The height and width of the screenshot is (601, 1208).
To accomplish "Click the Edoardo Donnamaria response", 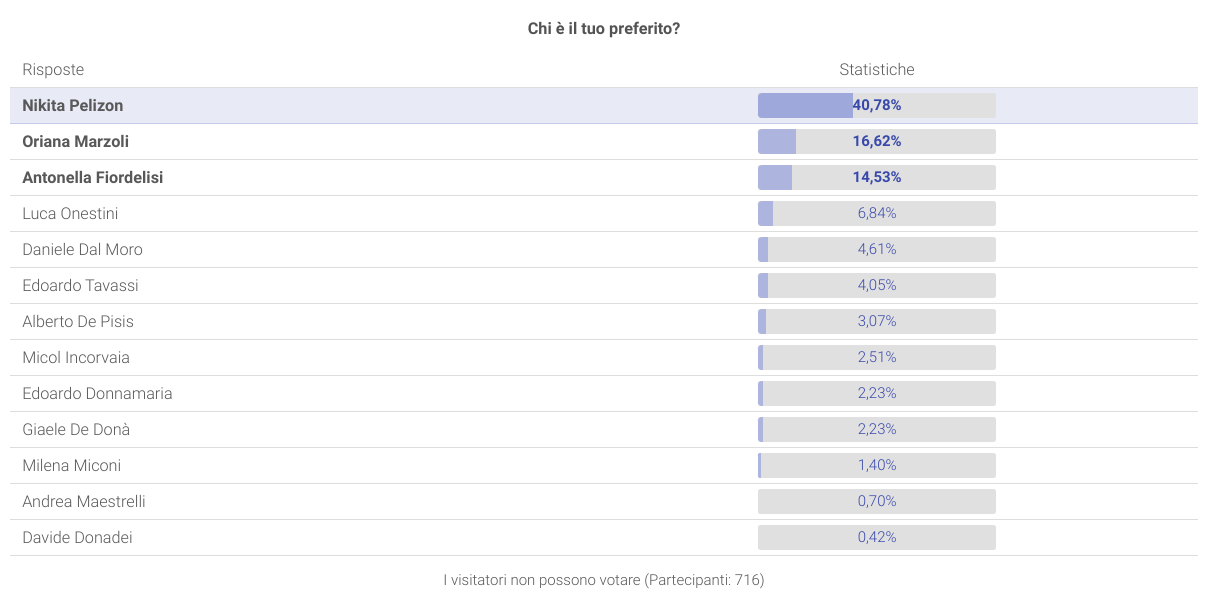I will (x=97, y=393).
